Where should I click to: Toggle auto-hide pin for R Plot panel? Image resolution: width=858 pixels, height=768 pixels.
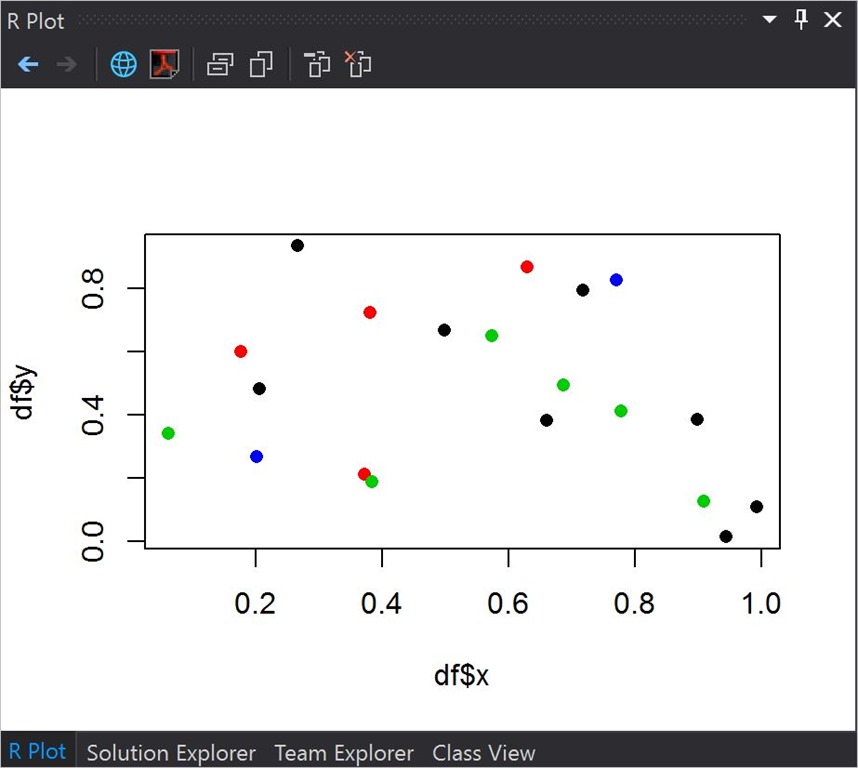tap(801, 20)
